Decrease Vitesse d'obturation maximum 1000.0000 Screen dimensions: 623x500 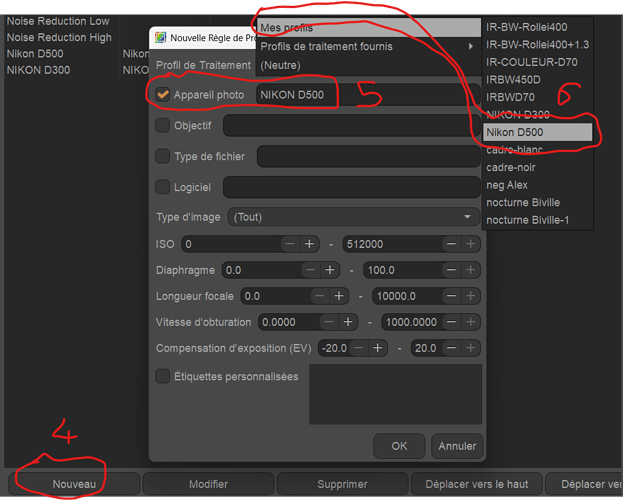(451, 322)
